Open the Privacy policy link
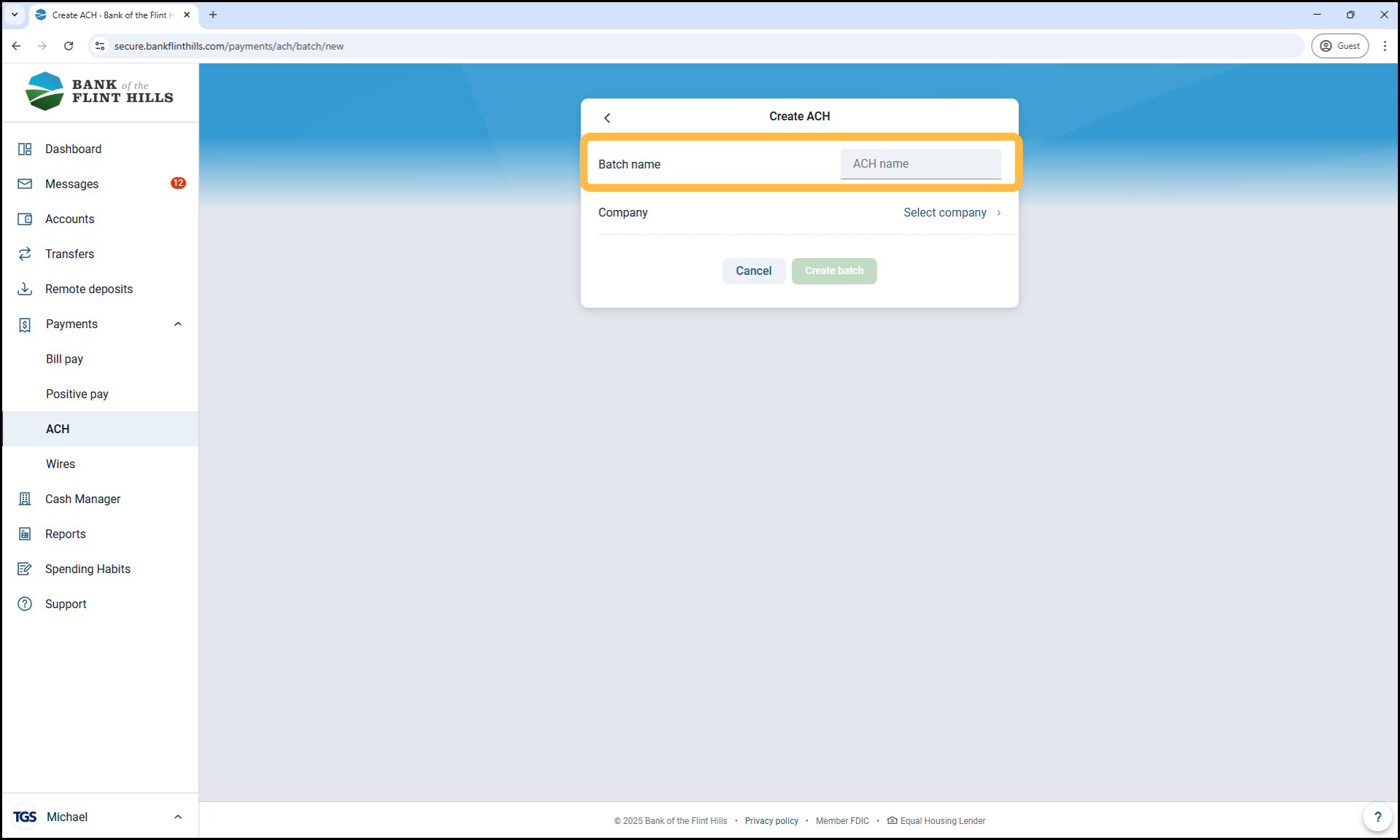This screenshot has height=840, width=1400. pyautogui.click(x=771, y=821)
